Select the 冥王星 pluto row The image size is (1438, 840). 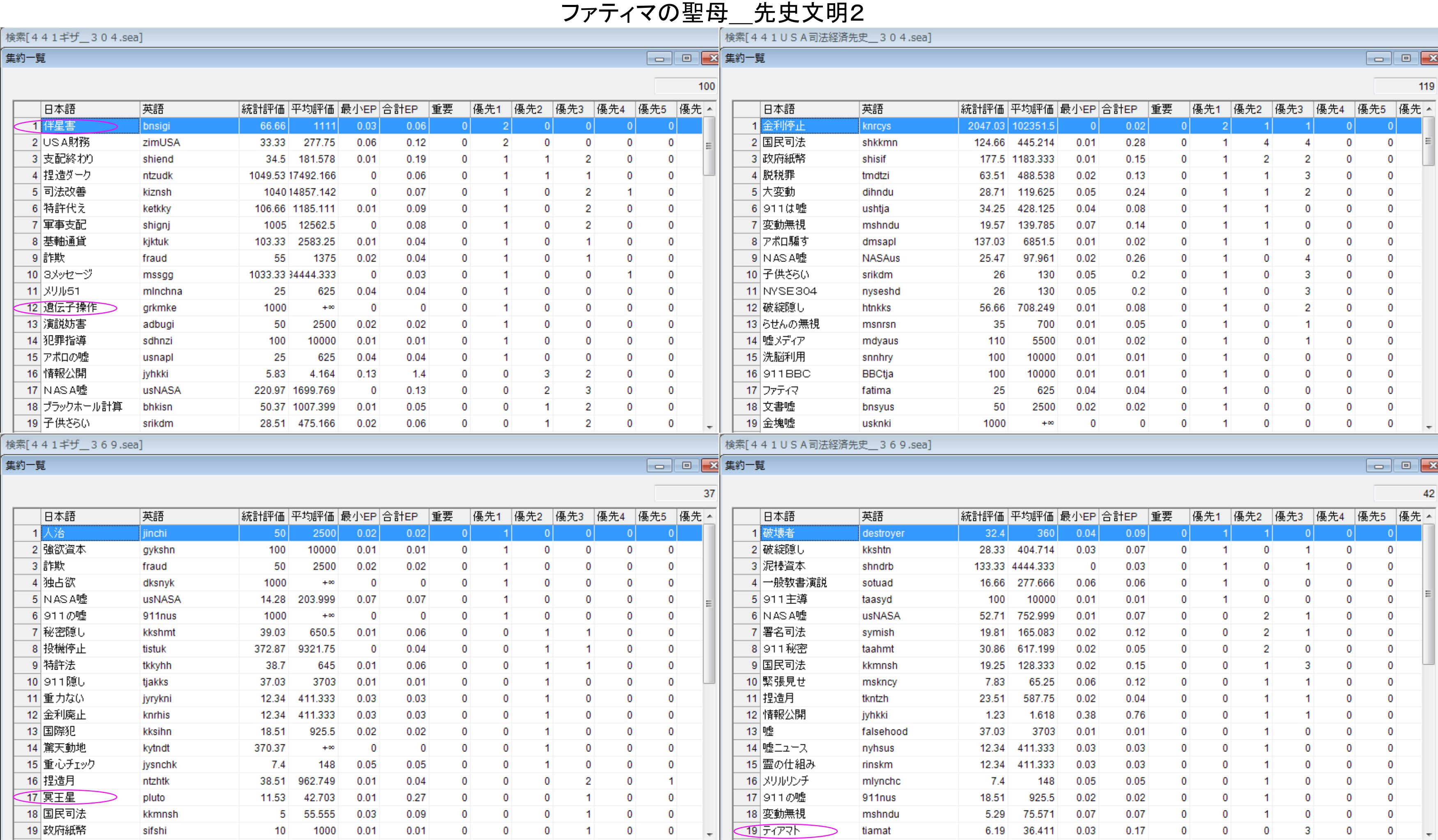[x=60, y=797]
